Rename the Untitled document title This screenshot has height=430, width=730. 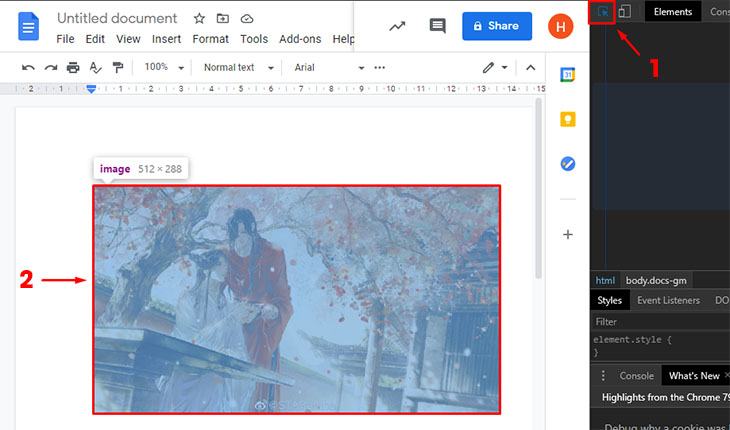tap(117, 19)
